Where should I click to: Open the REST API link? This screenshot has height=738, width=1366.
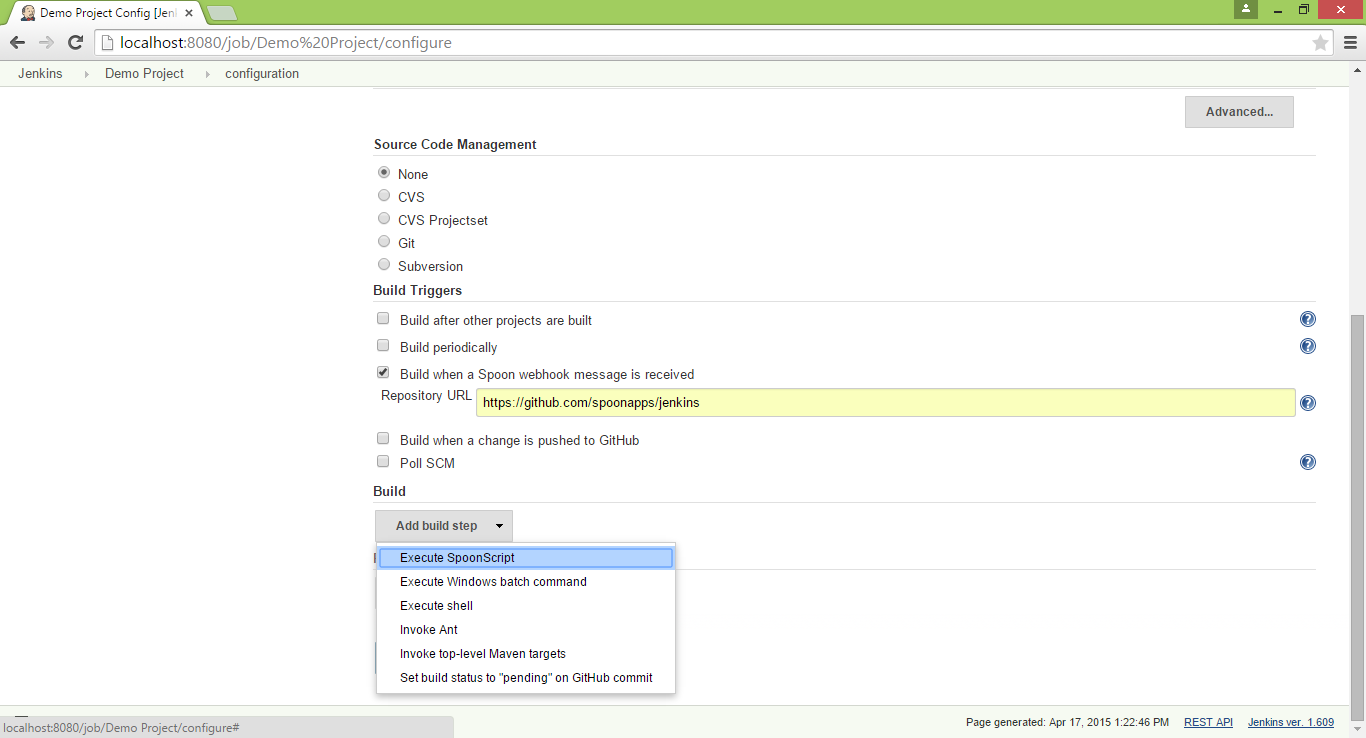(1208, 722)
